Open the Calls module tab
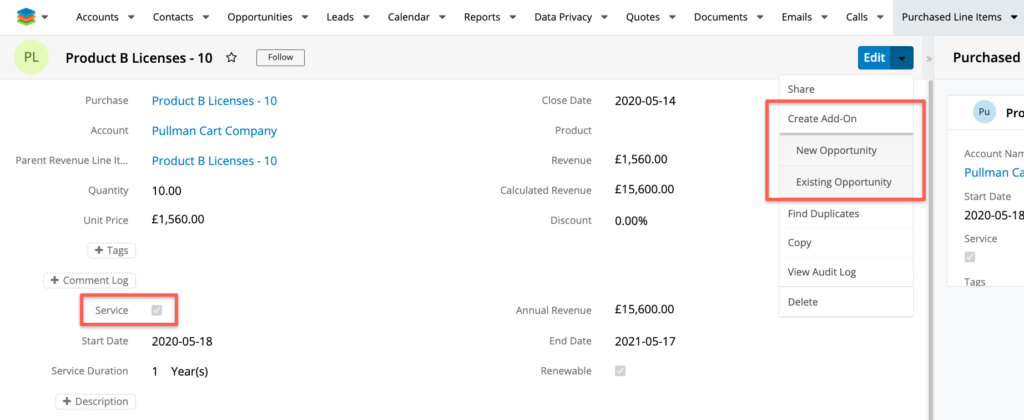The width and height of the screenshot is (1024, 420). click(857, 18)
